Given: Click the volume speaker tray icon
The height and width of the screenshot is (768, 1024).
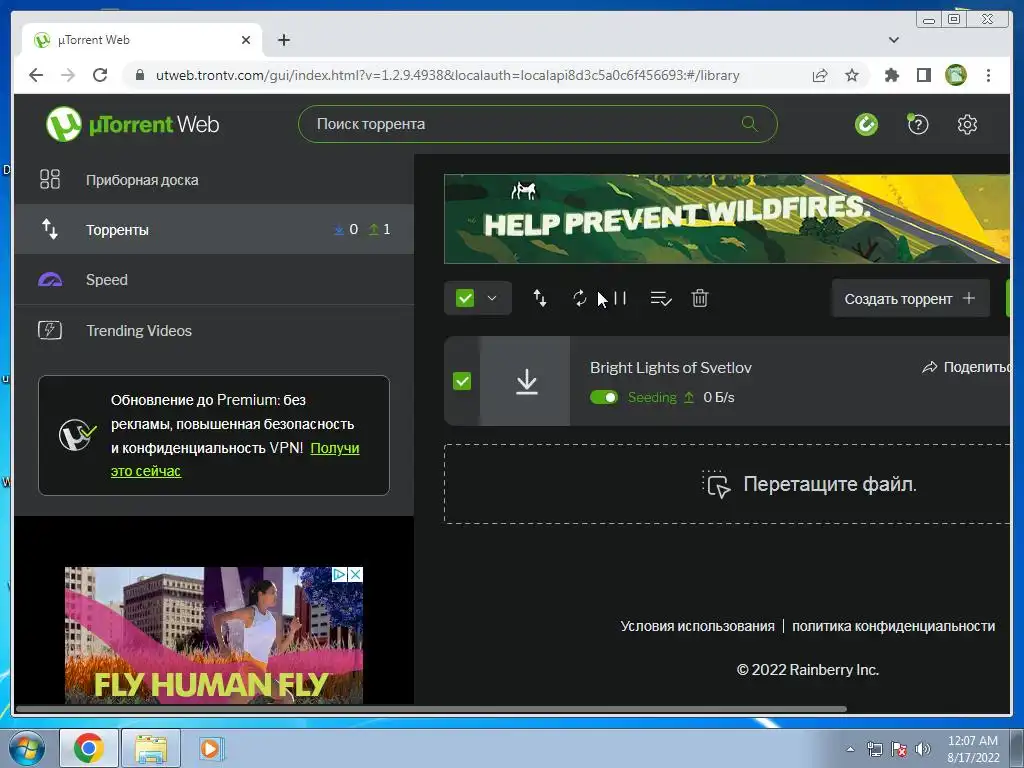Looking at the screenshot, I should [x=922, y=748].
